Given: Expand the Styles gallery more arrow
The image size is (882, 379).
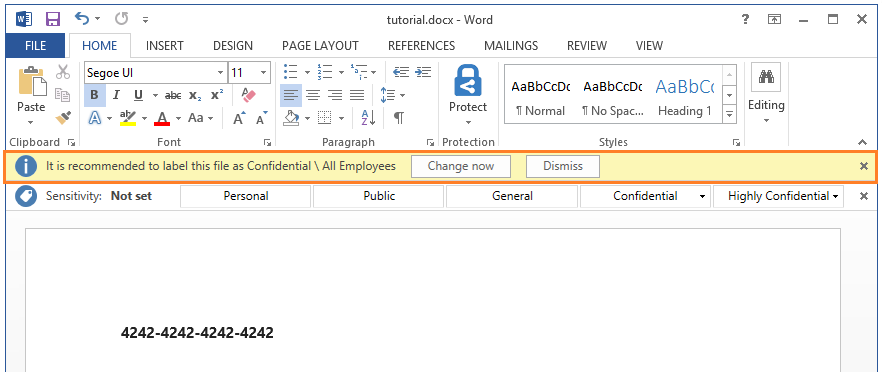Looking at the screenshot, I should pos(730,113).
